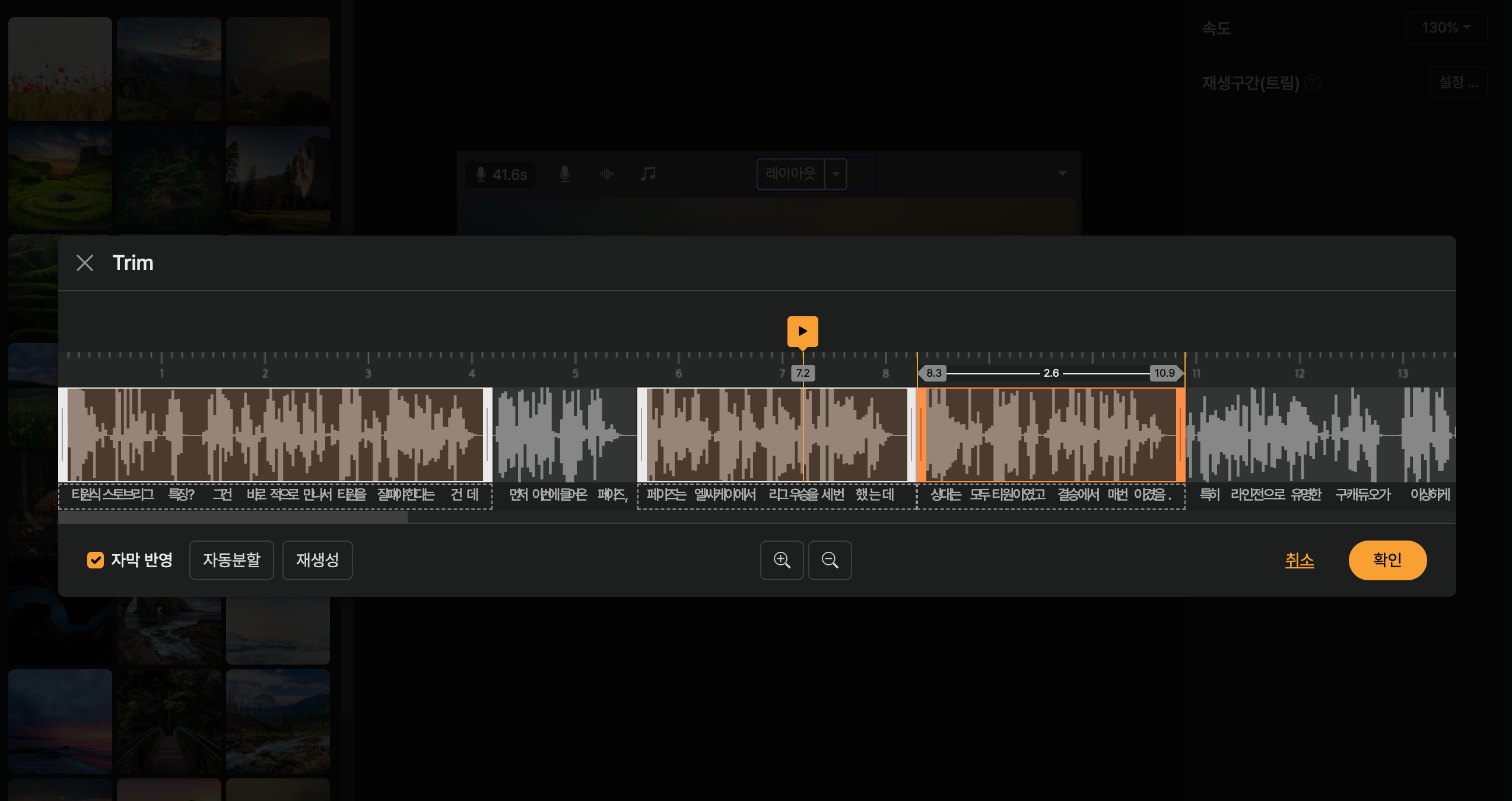Open the 130% speed dropdown
The width and height of the screenshot is (1512, 801).
[1446, 28]
